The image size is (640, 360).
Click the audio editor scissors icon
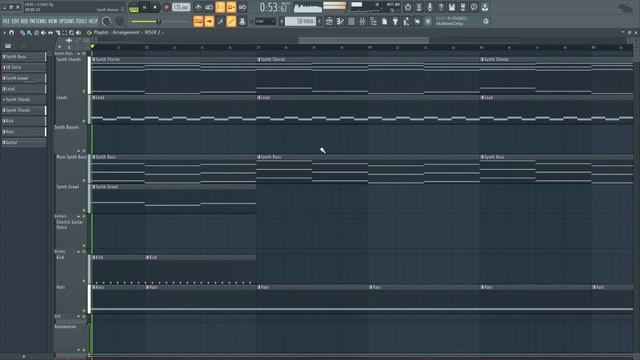pyautogui.click(x=419, y=7)
